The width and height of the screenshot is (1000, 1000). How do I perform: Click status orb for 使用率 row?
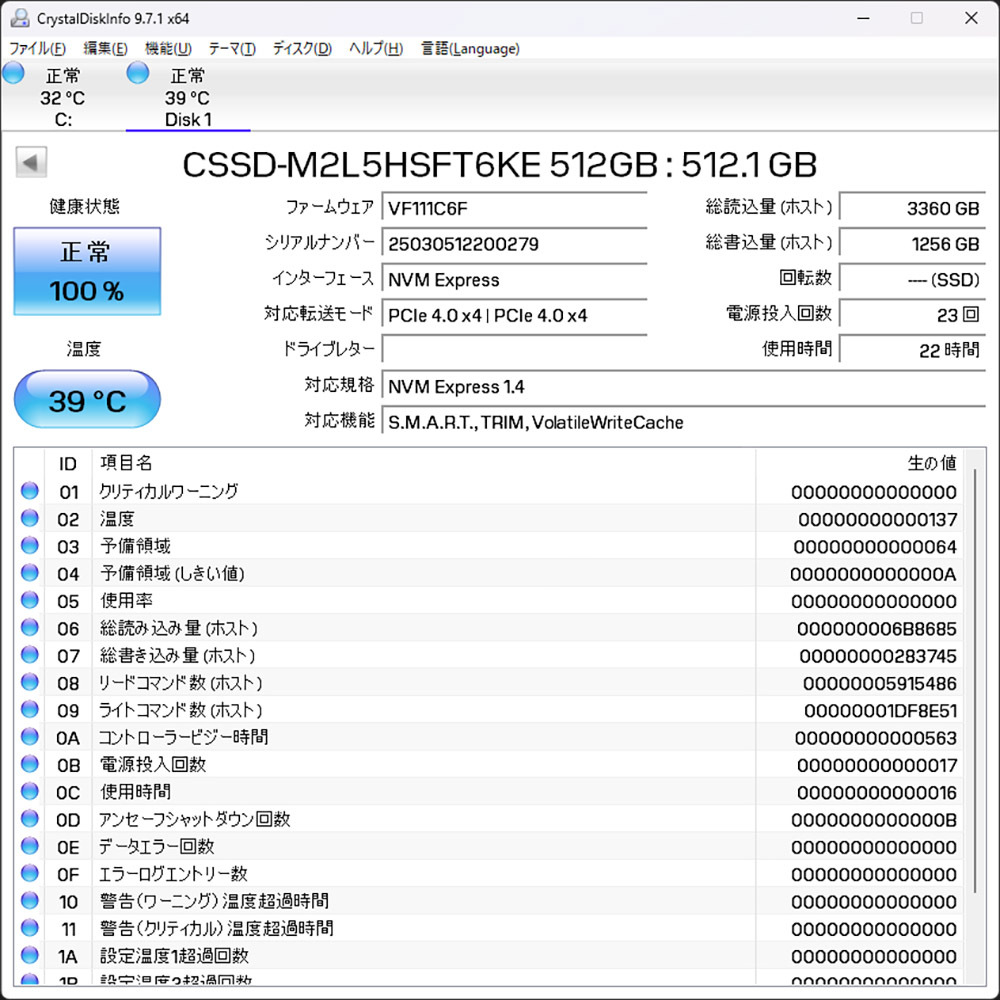click(x=29, y=601)
